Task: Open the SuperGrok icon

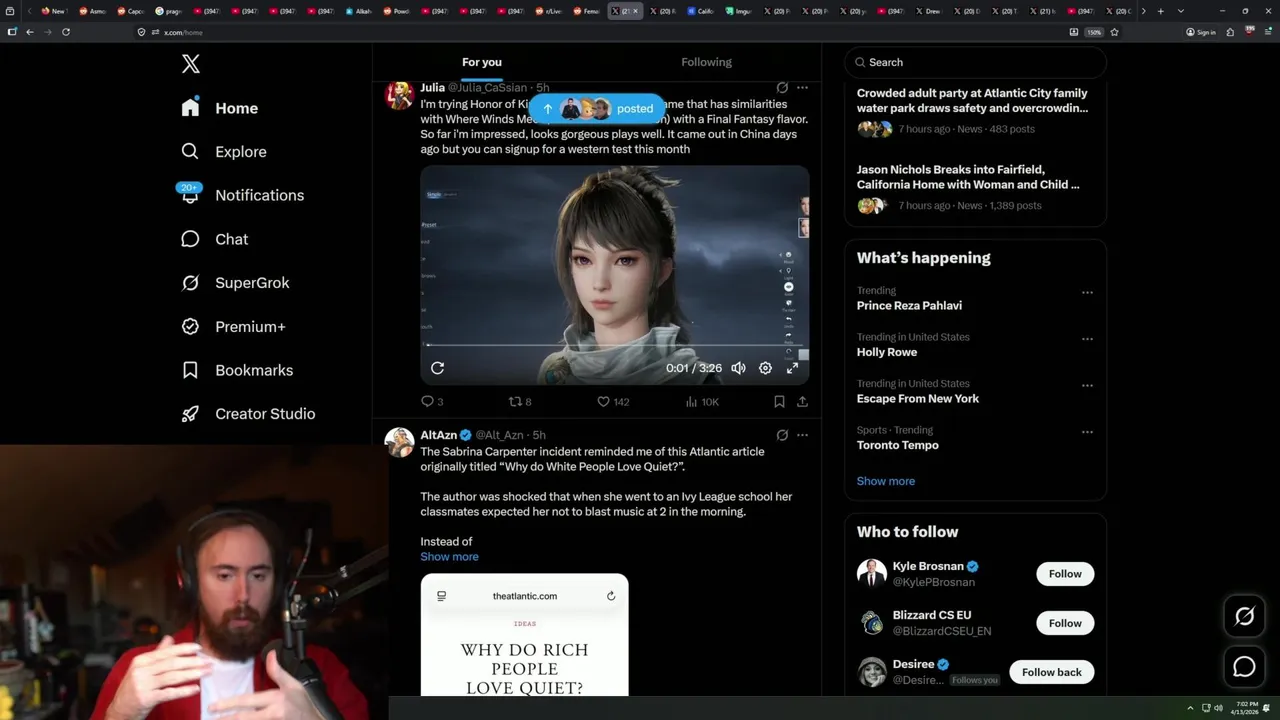Action: [x=190, y=283]
